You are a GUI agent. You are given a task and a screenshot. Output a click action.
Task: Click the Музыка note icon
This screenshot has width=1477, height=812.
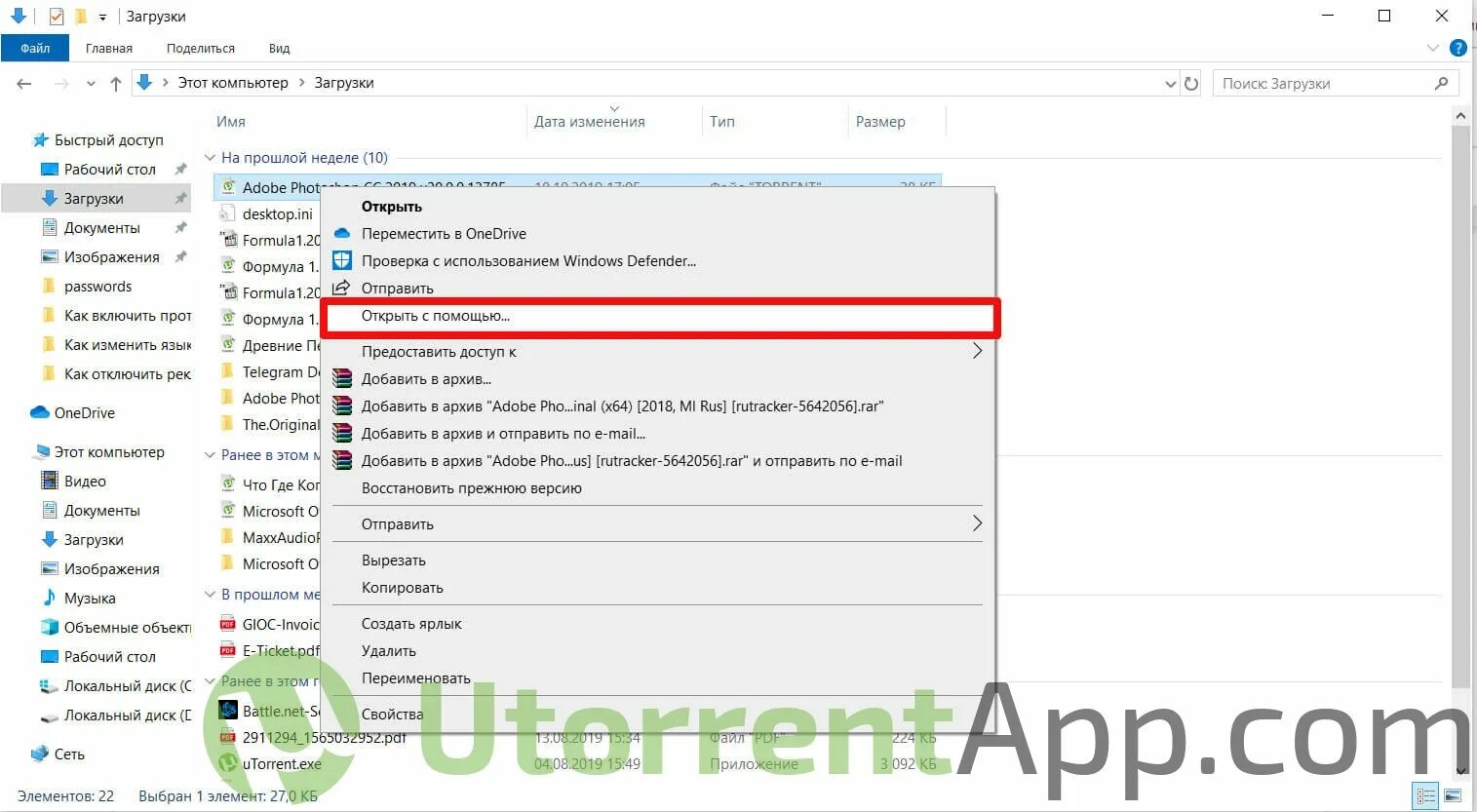click(x=50, y=598)
